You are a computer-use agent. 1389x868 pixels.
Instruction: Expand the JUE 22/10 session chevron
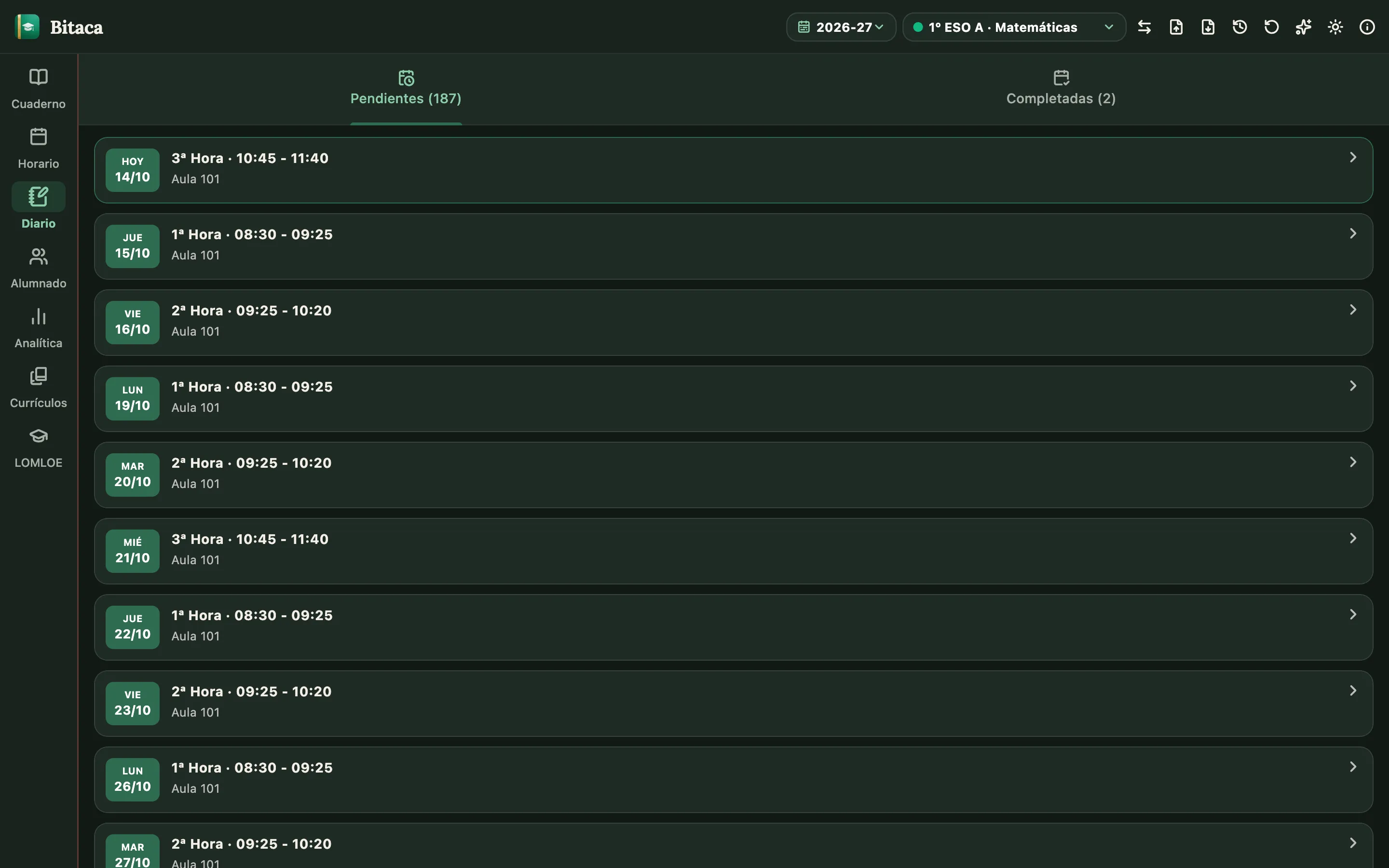tap(1353, 615)
